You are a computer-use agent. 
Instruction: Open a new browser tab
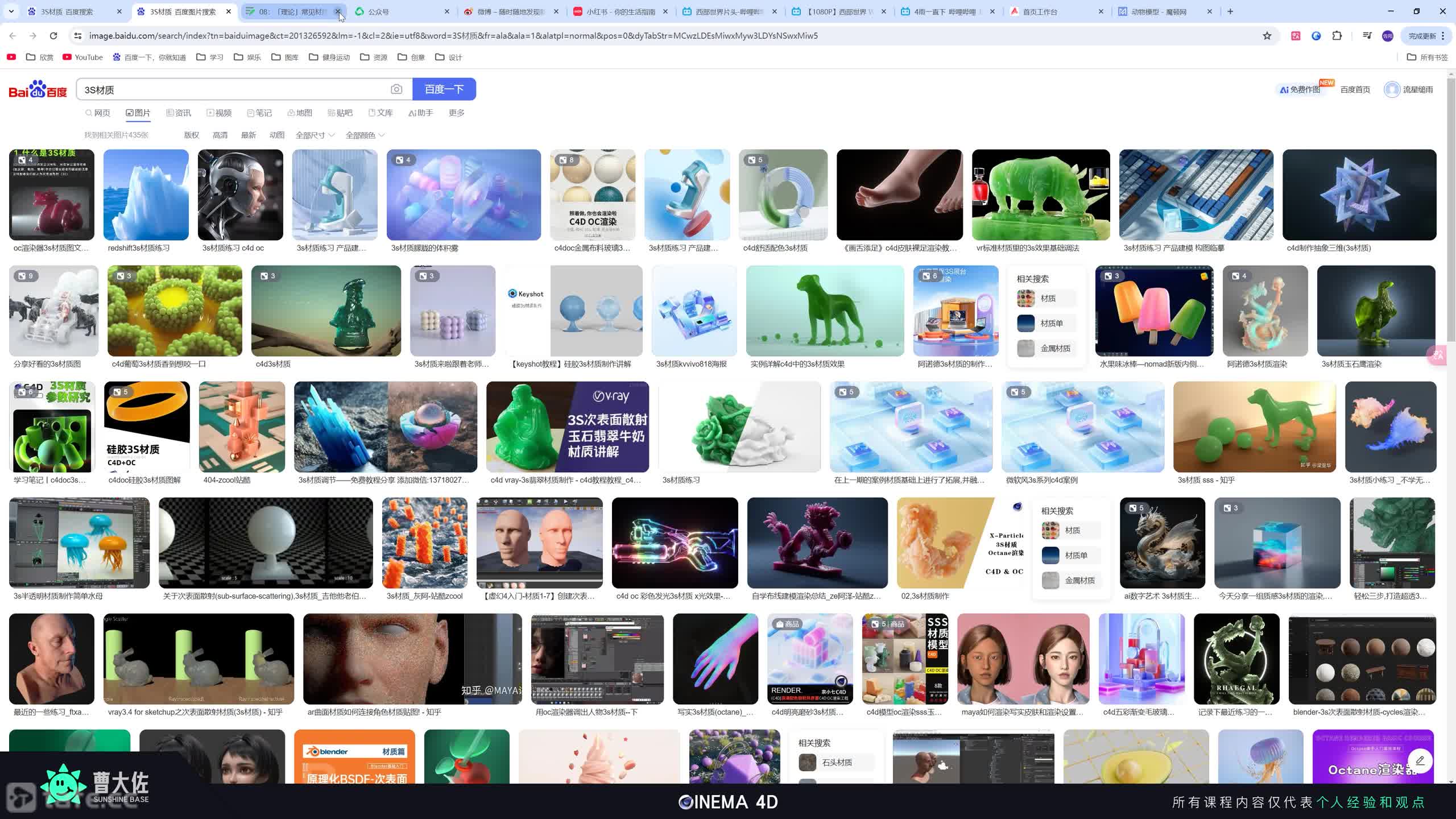pos(1230,11)
